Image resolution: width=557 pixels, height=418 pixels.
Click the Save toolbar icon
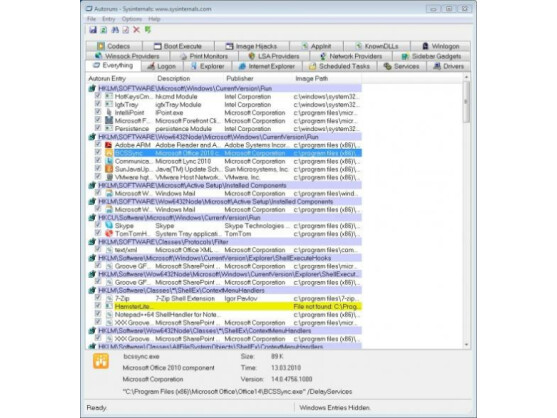[93, 30]
